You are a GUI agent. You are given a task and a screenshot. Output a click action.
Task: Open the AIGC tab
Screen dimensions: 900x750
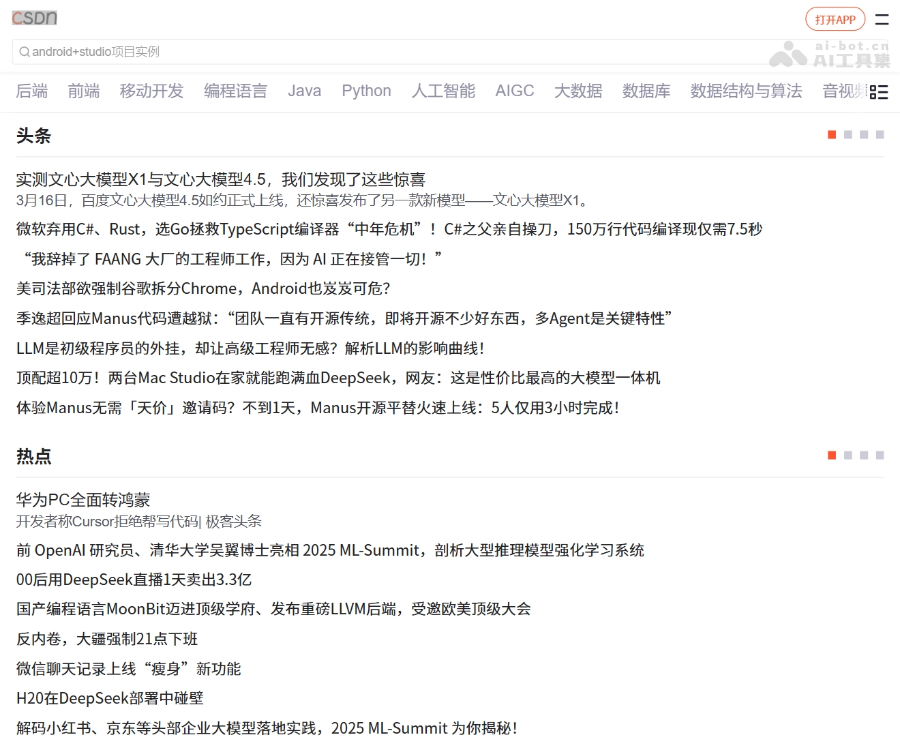514,91
